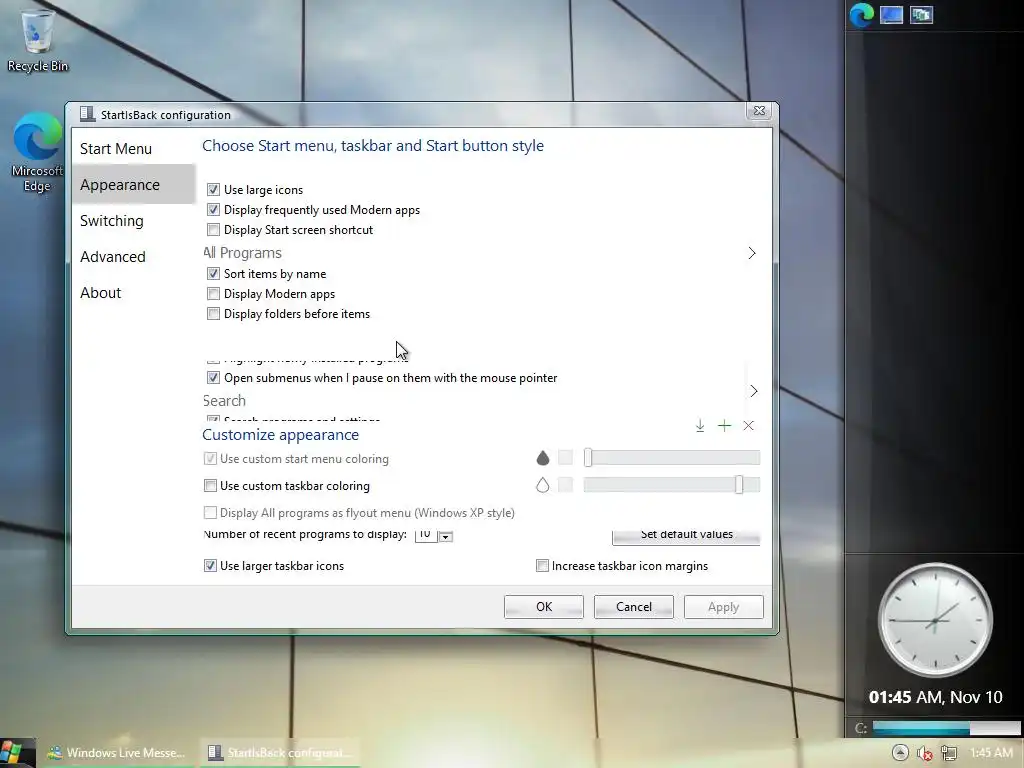The image size is (1024, 768).
Task: Check Increase taskbar icon margins
Action: [x=542, y=566]
